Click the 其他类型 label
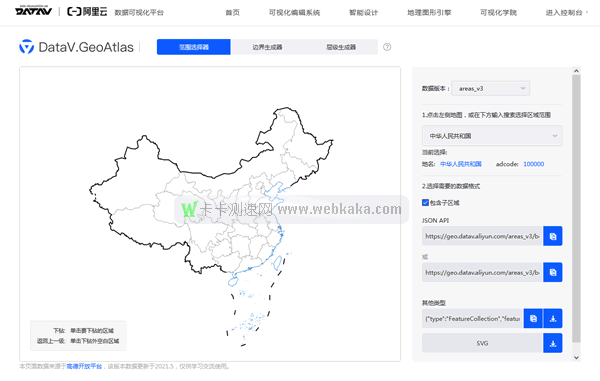Screen dimensions: 600x381 (x=434, y=303)
